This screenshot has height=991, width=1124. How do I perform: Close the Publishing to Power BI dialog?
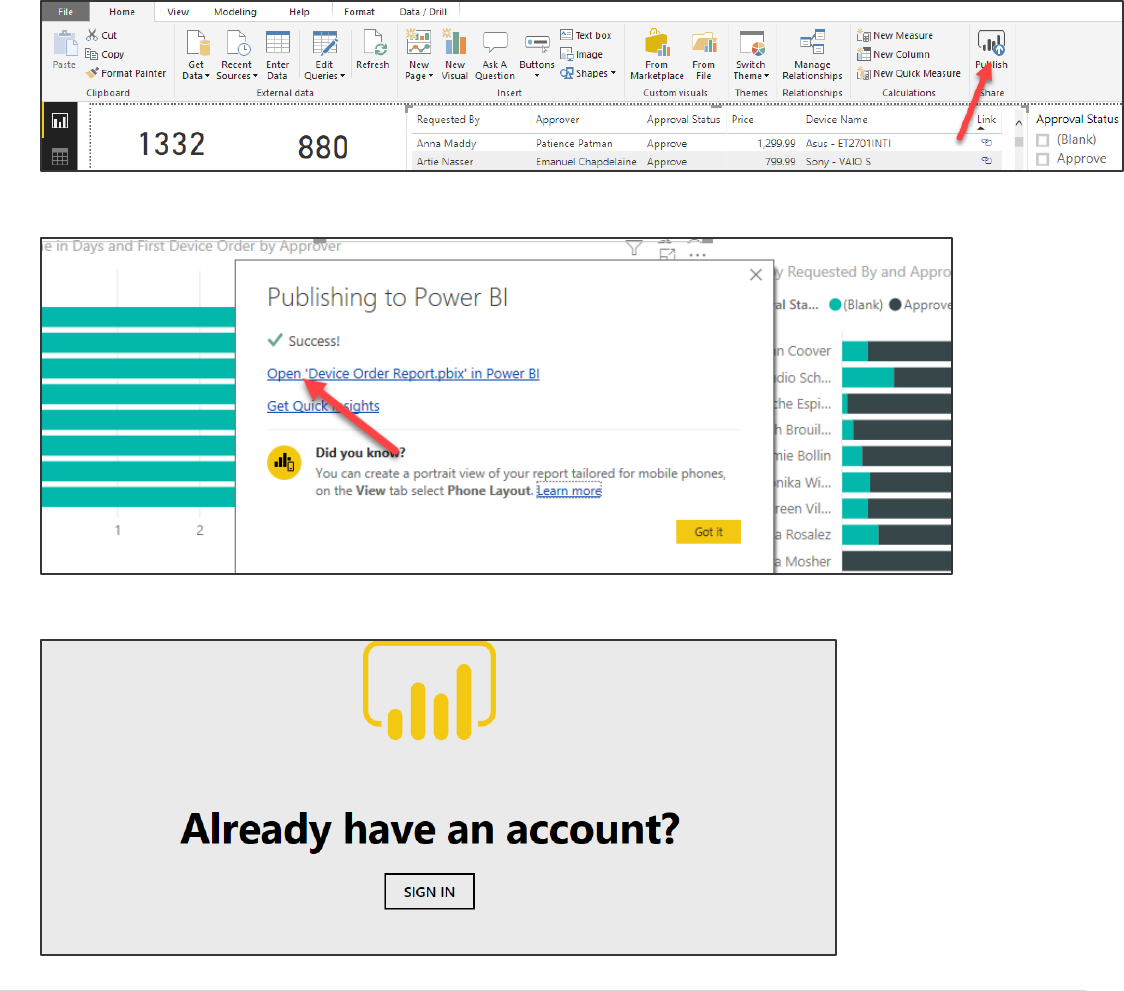pyautogui.click(x=756, y=275)
